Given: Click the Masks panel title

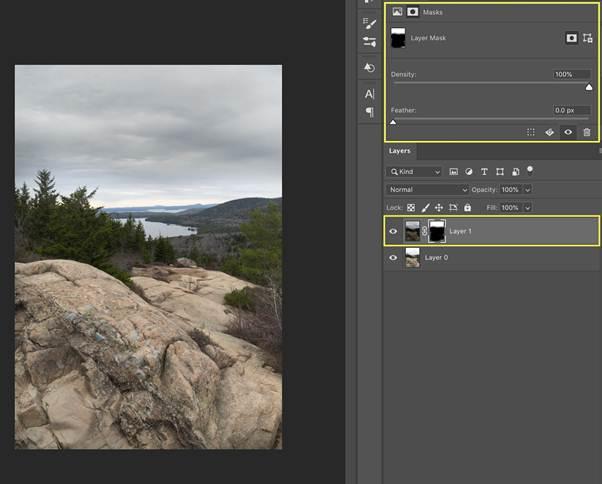Looking at the screenshot, I should click(433, 12).
